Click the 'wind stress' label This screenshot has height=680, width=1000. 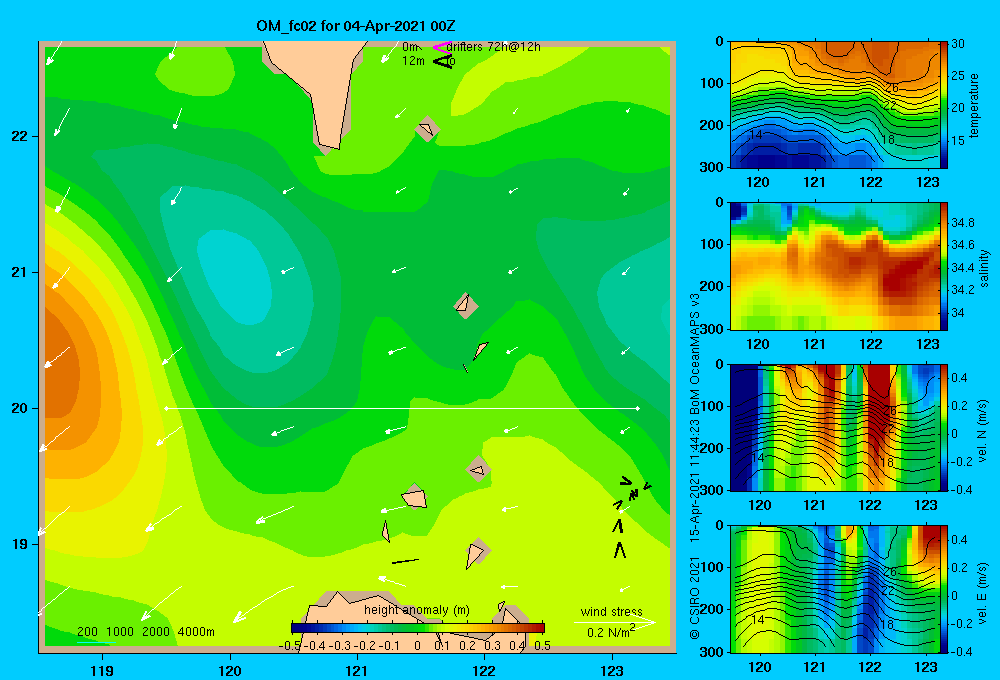pos(612,611)
